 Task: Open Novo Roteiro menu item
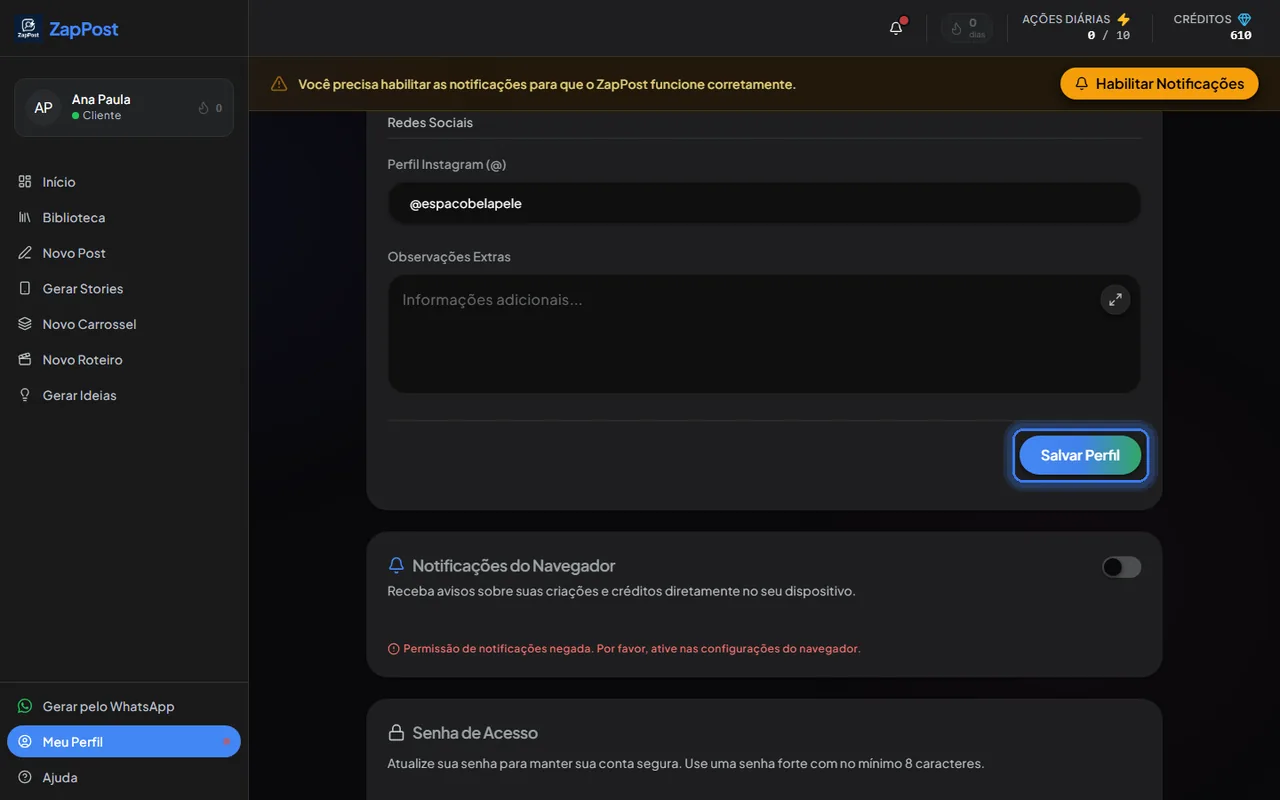124,359
